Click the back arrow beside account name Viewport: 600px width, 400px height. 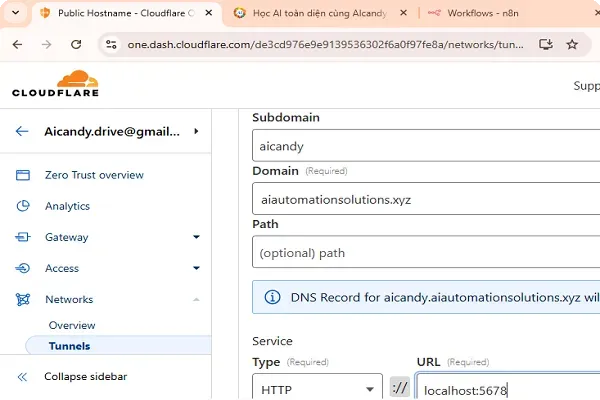point(22,132)
